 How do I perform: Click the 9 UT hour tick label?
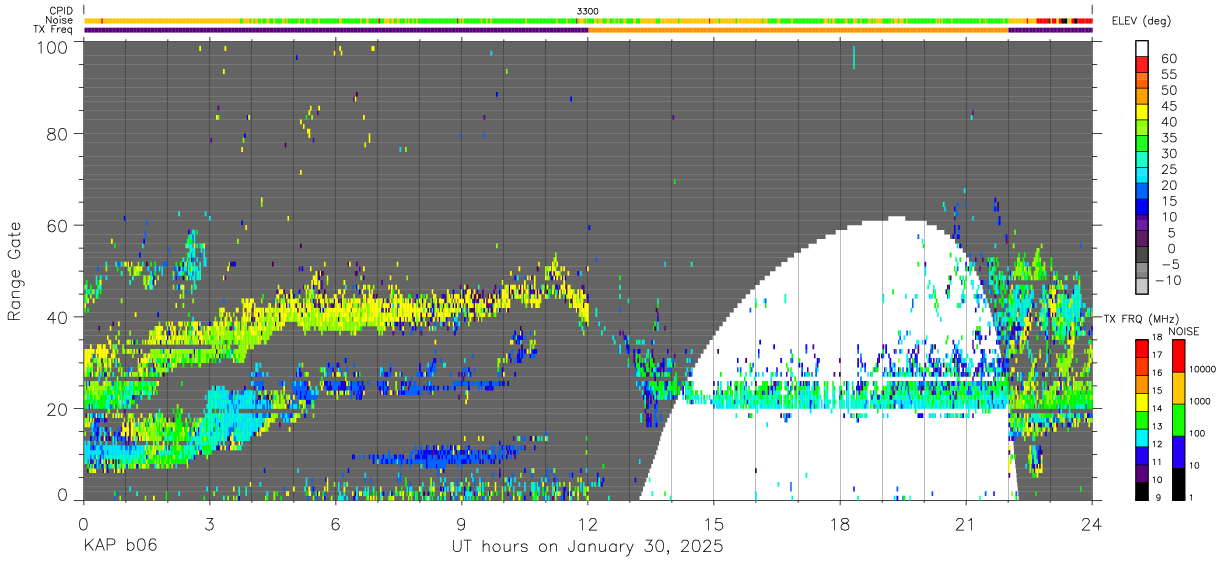461,524
